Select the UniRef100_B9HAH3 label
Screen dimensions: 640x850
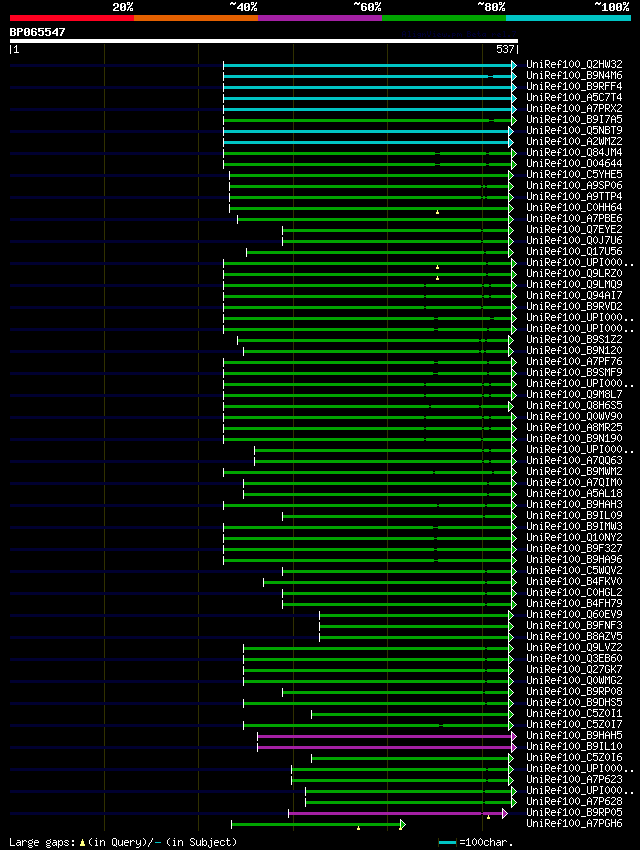pyautogui.click(x=574, y=504)
